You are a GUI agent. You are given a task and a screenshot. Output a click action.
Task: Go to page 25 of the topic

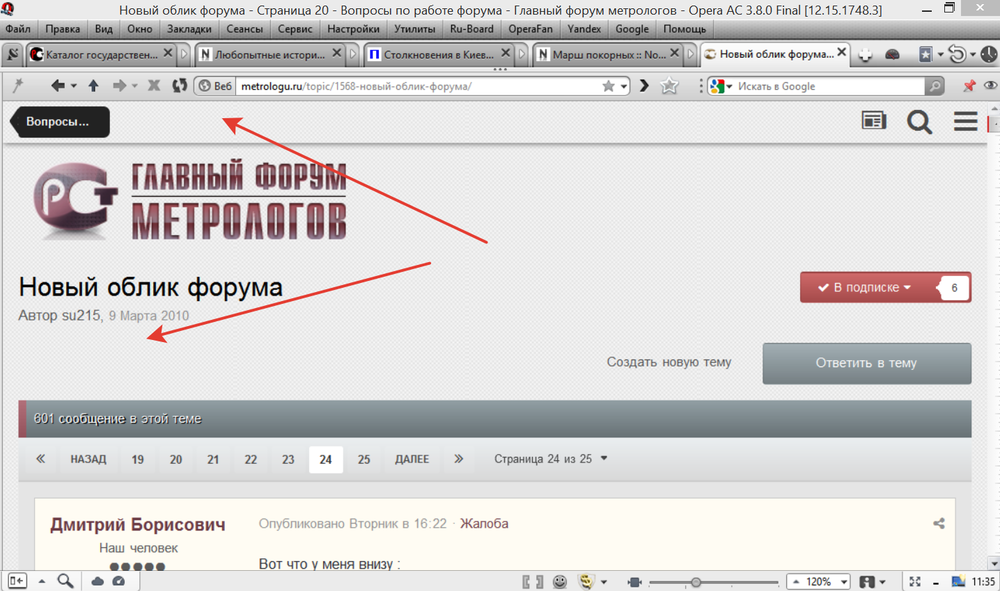click(x=364, y=459)
